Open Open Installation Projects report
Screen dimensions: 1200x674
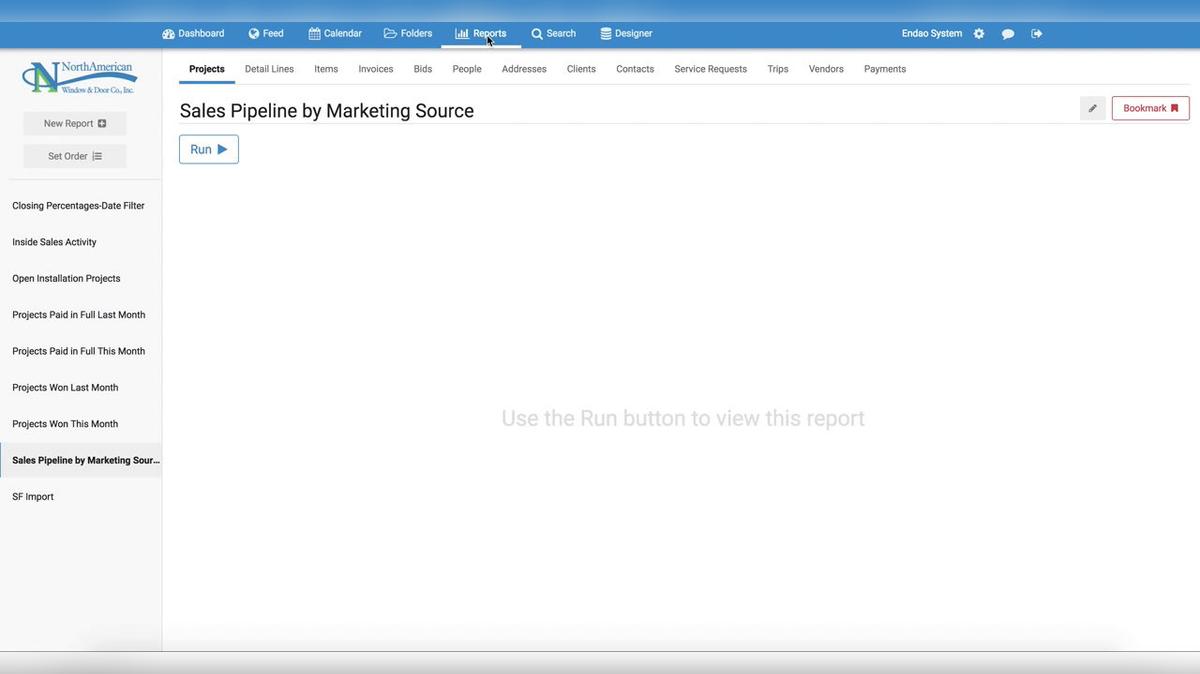click(x=67, y=278)
